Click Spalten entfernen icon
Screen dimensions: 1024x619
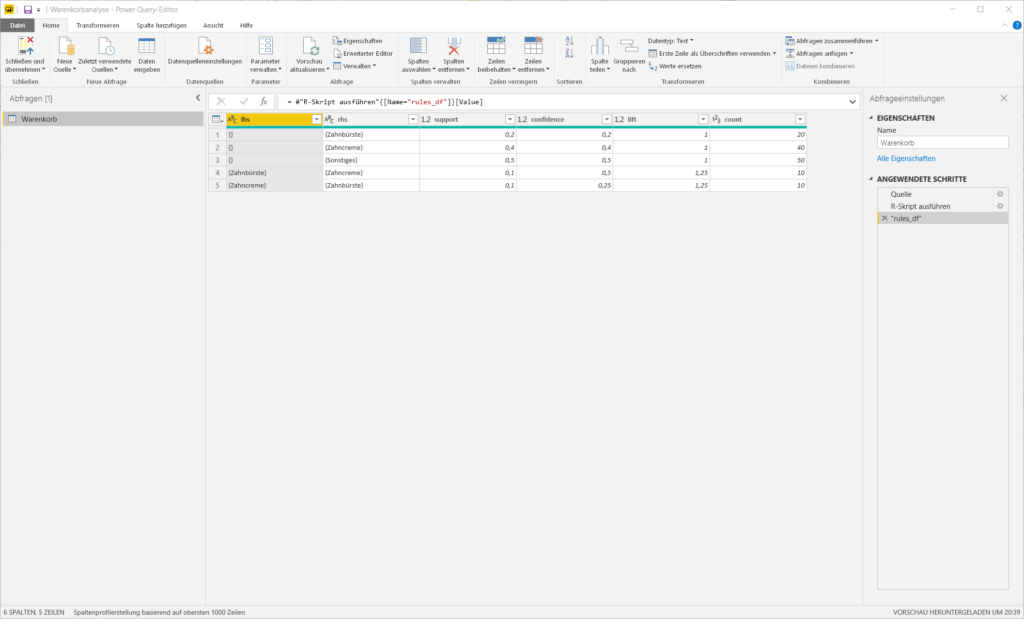click(454, 46)
